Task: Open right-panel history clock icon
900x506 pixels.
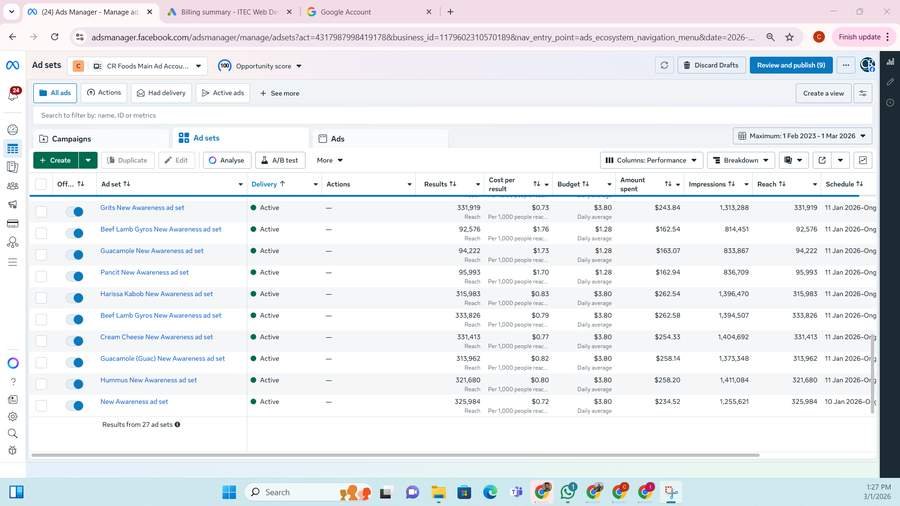Action: tap(890, 103)
